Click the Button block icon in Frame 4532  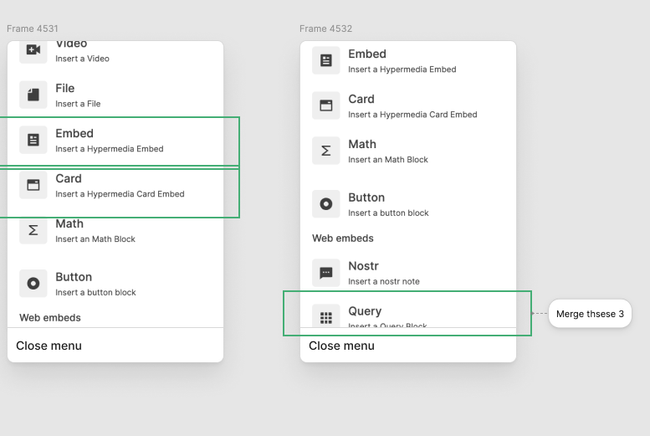326,204
